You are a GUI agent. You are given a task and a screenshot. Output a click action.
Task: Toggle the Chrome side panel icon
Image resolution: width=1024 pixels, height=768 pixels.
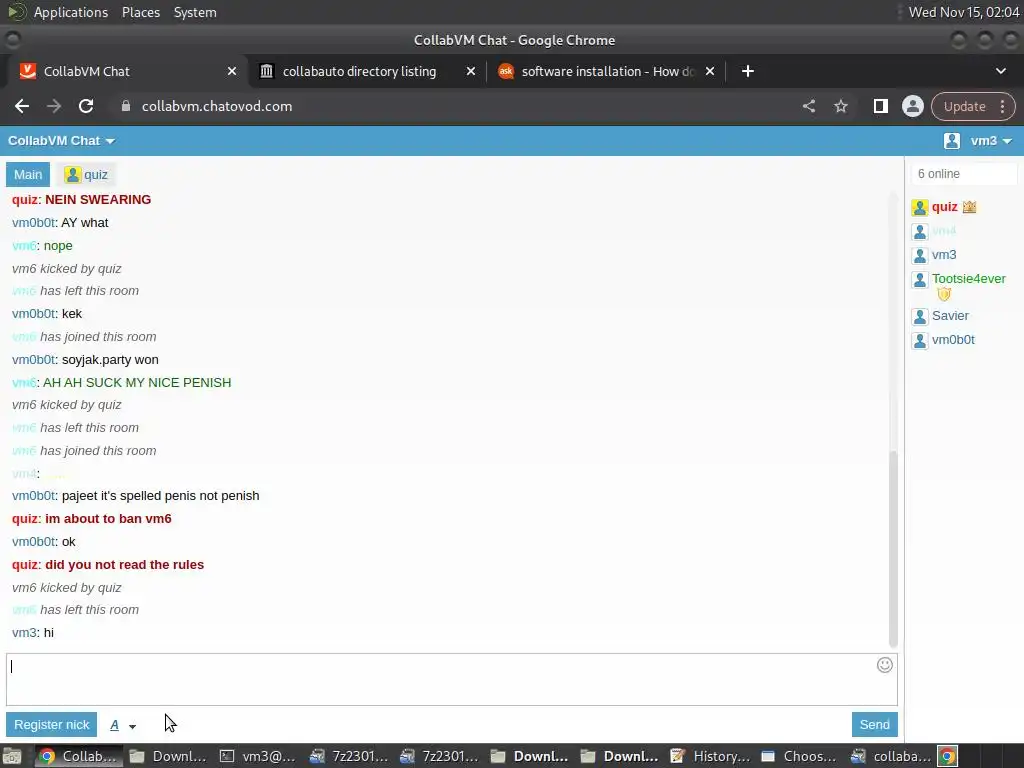click(880, 106)
